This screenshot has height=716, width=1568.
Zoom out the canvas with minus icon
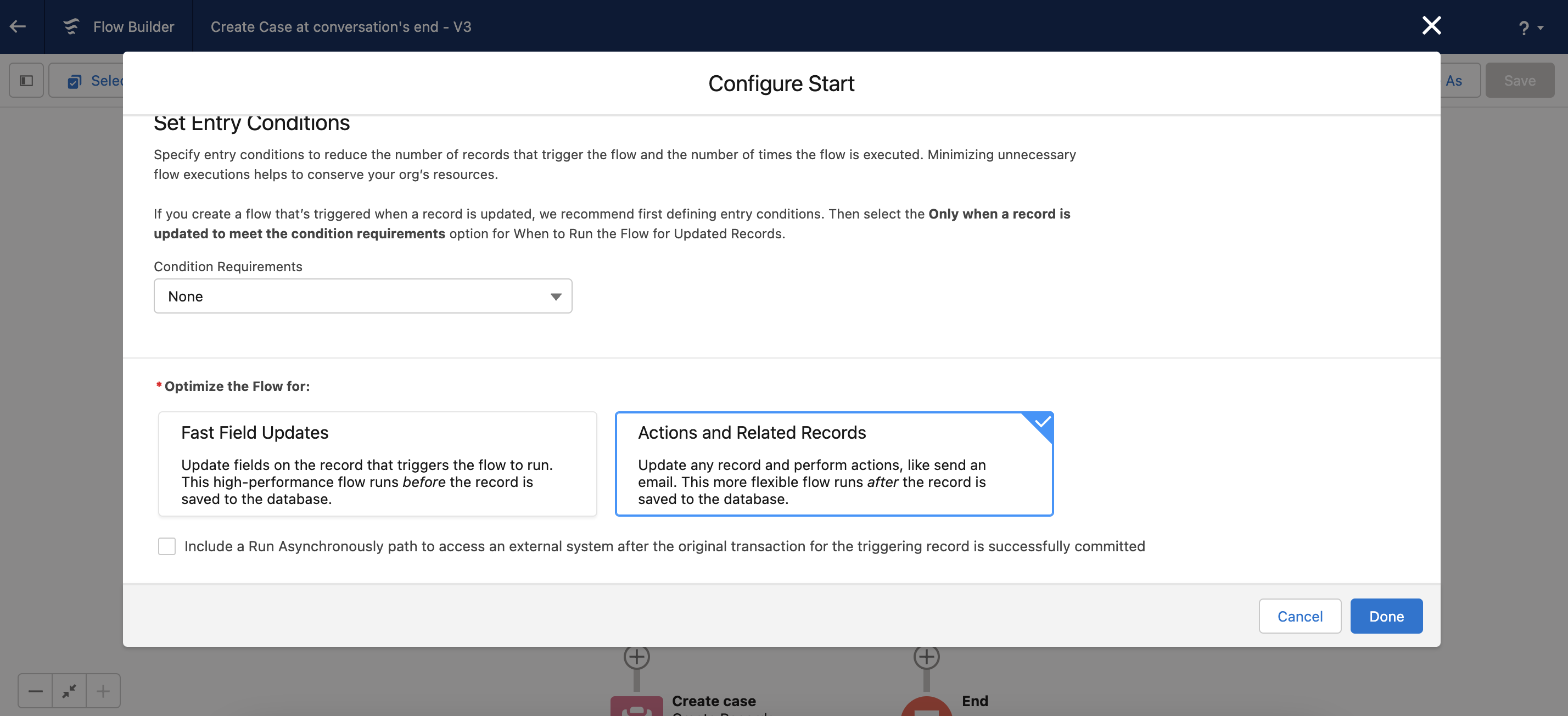tap(35, 691)
